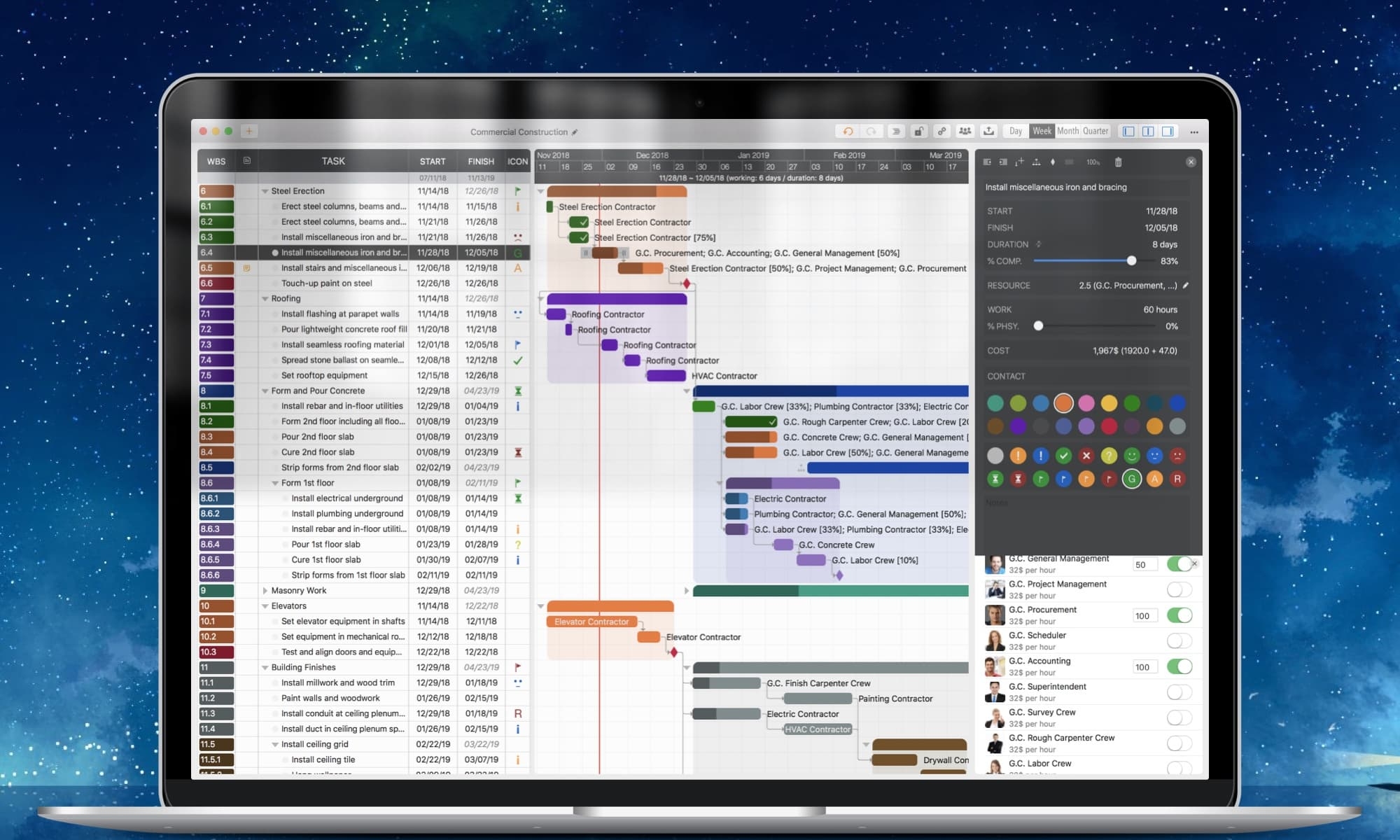This screenshot has height=840, width=1400.
Task: Click the share/export icon in toolbar
Action: pyautogui.click(x=990, y=131)
